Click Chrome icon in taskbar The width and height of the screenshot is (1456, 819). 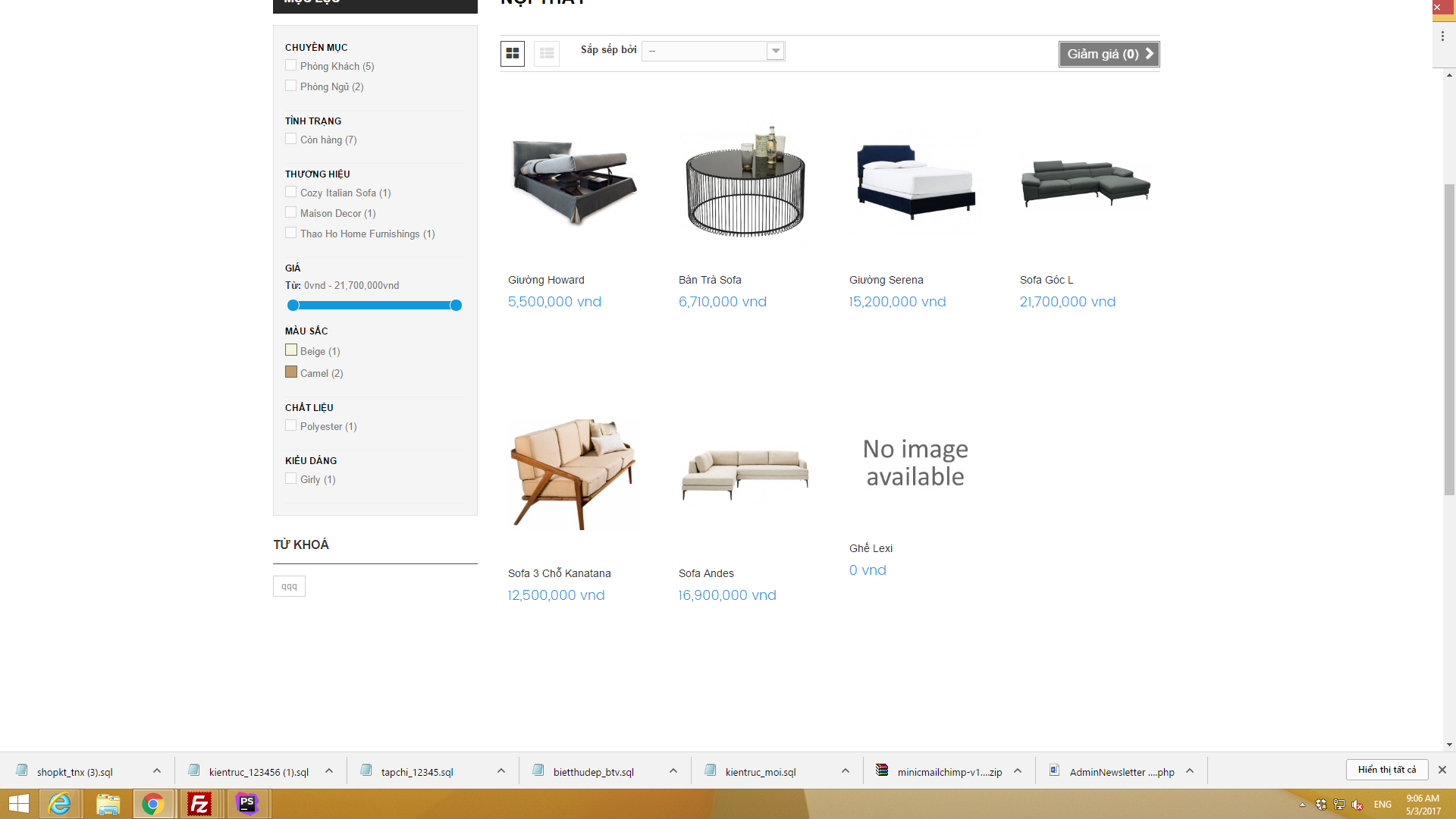click(x=152, y=804)
